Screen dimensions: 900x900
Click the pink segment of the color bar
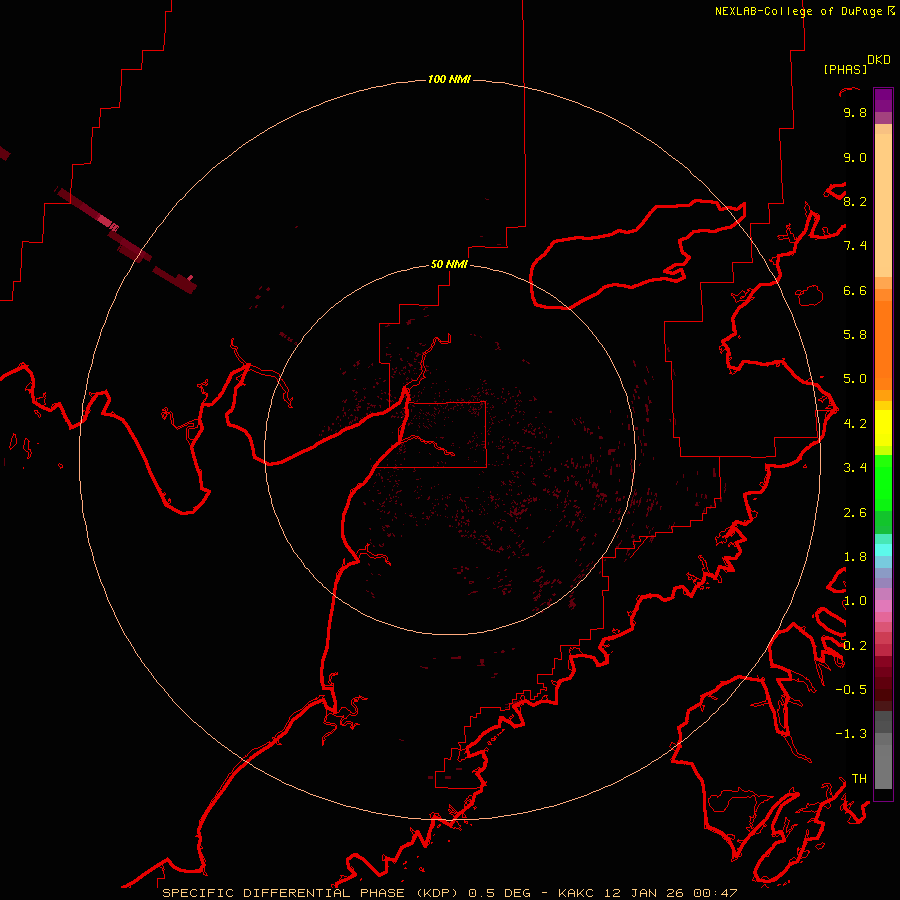tap(883, 606)
